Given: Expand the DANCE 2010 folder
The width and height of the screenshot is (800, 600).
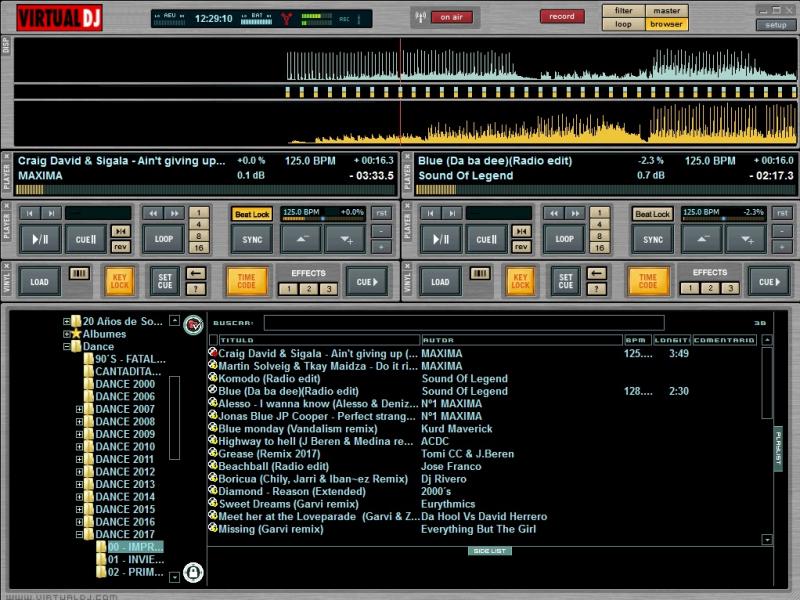Looking at the screenshot, I should tap(79, 447).
